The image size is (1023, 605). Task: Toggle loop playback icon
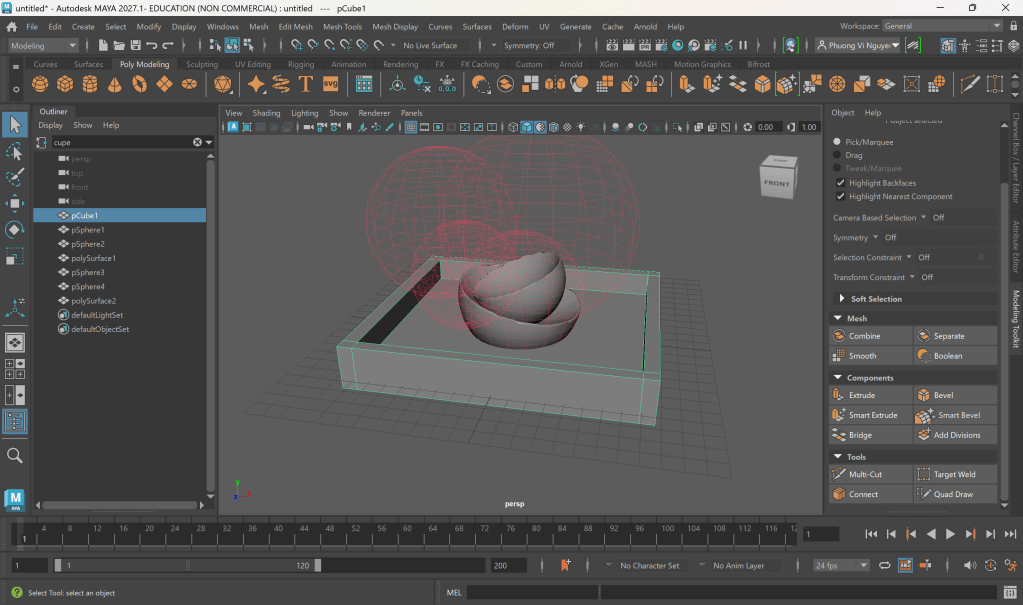[885, 565]
